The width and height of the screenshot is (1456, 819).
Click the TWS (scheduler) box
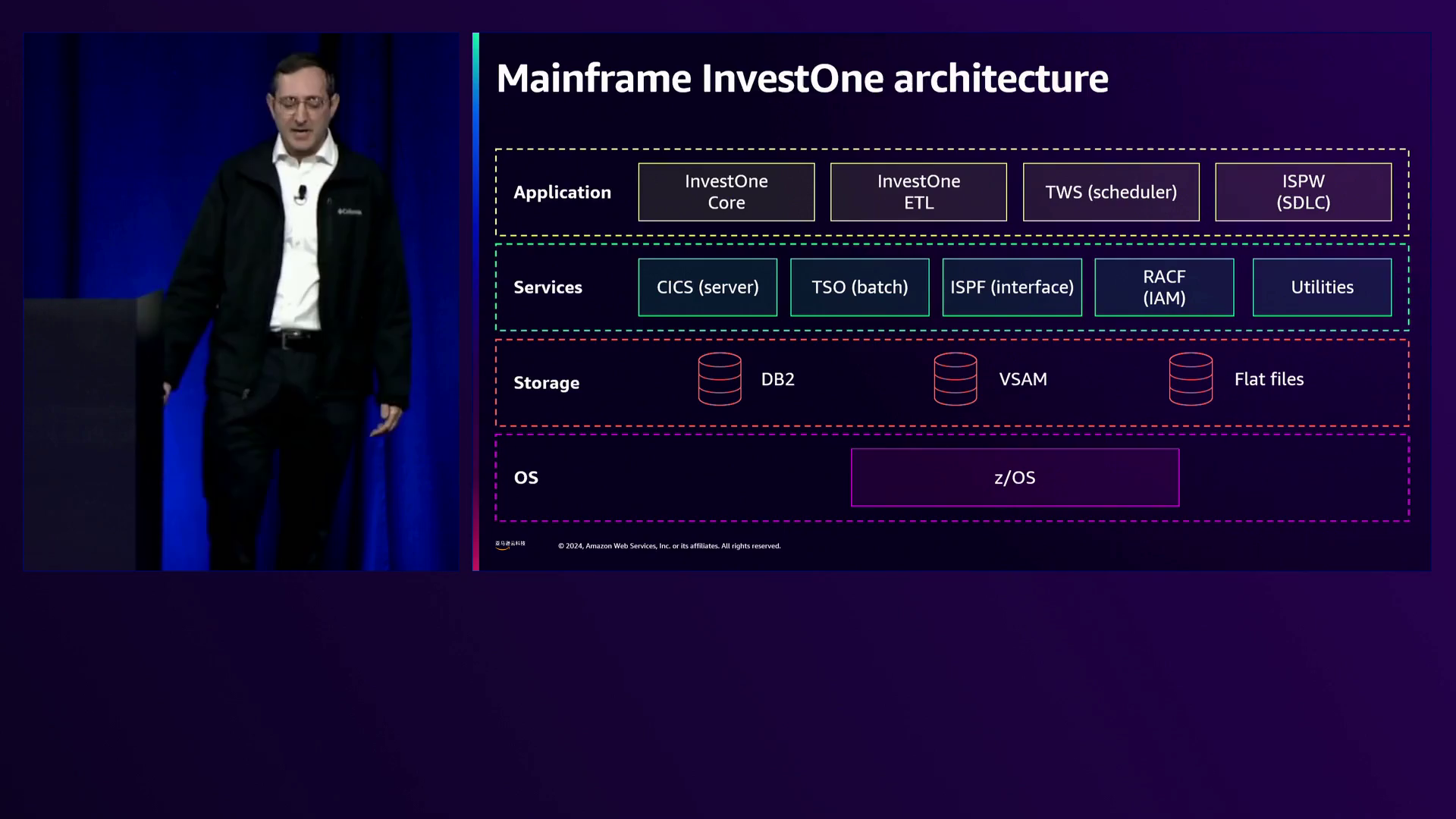(1110, 192)
